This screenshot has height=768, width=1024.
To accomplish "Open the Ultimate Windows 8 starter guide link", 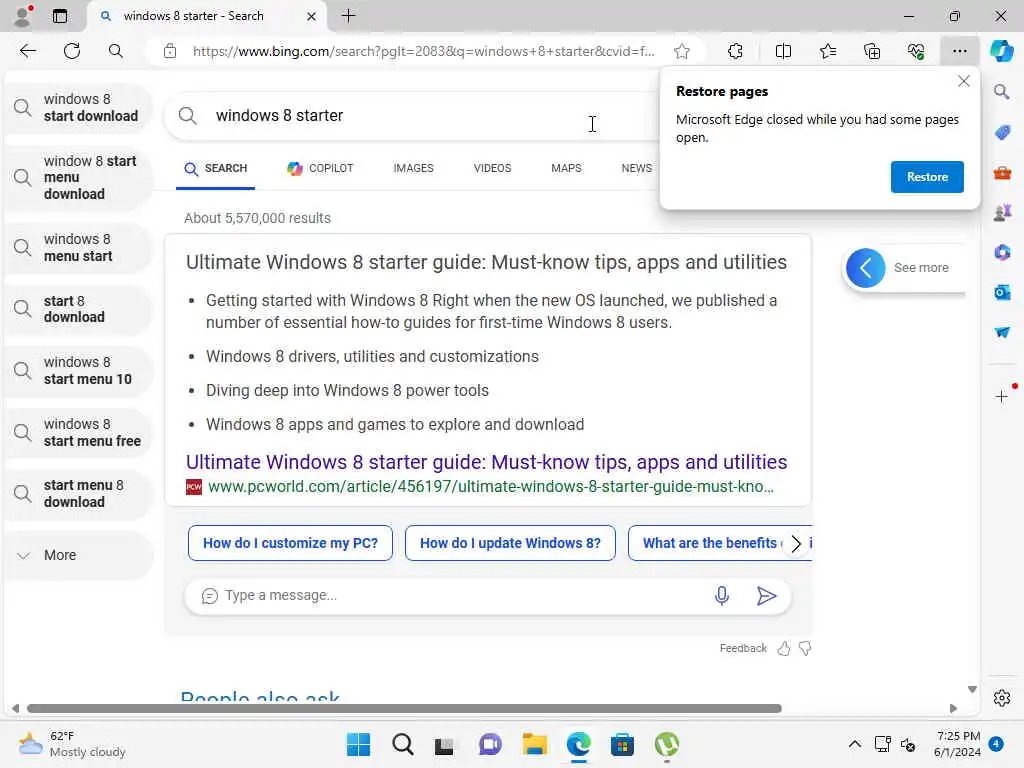I will pyautogui.click(x=487, y=462).
